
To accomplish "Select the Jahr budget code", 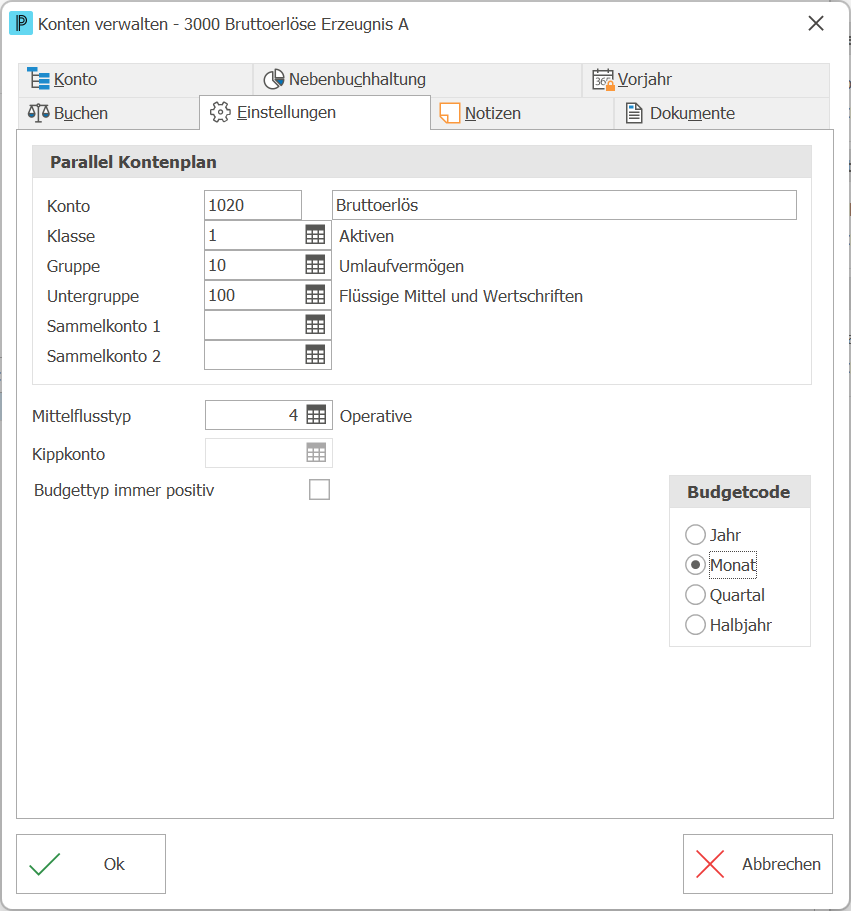I will point(695,535).
